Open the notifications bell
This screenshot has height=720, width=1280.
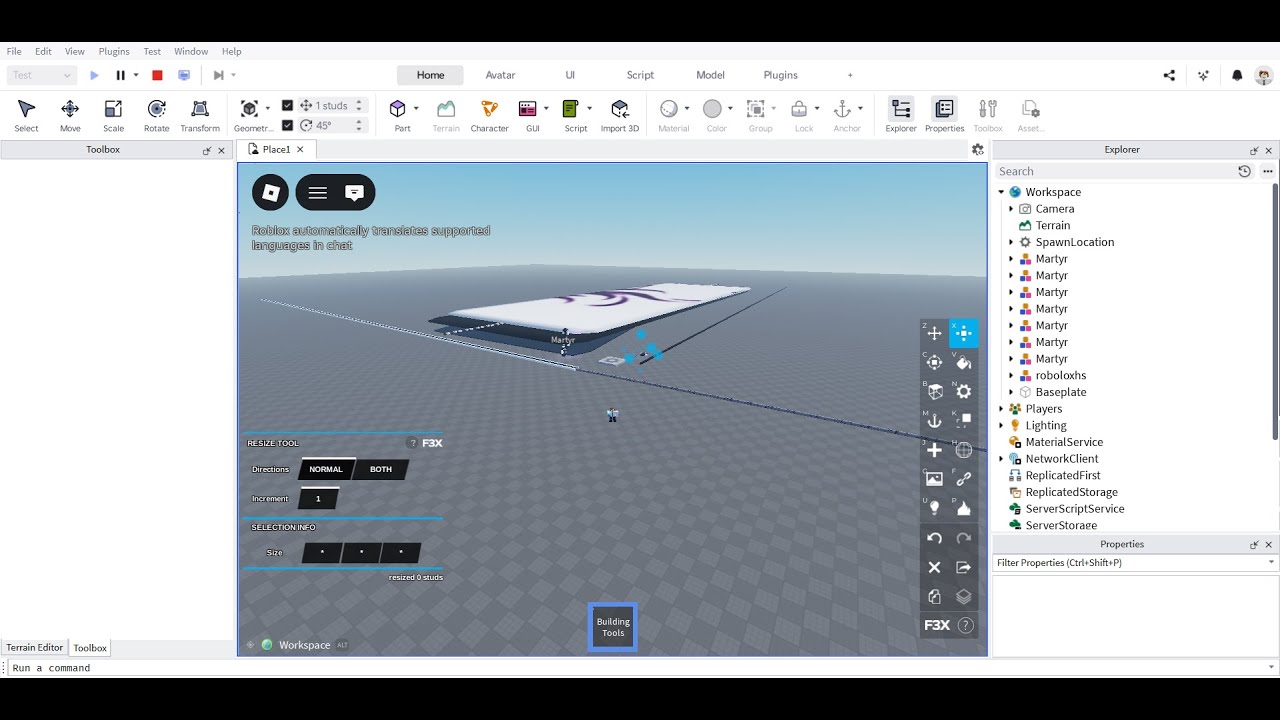coord(1237,75)
